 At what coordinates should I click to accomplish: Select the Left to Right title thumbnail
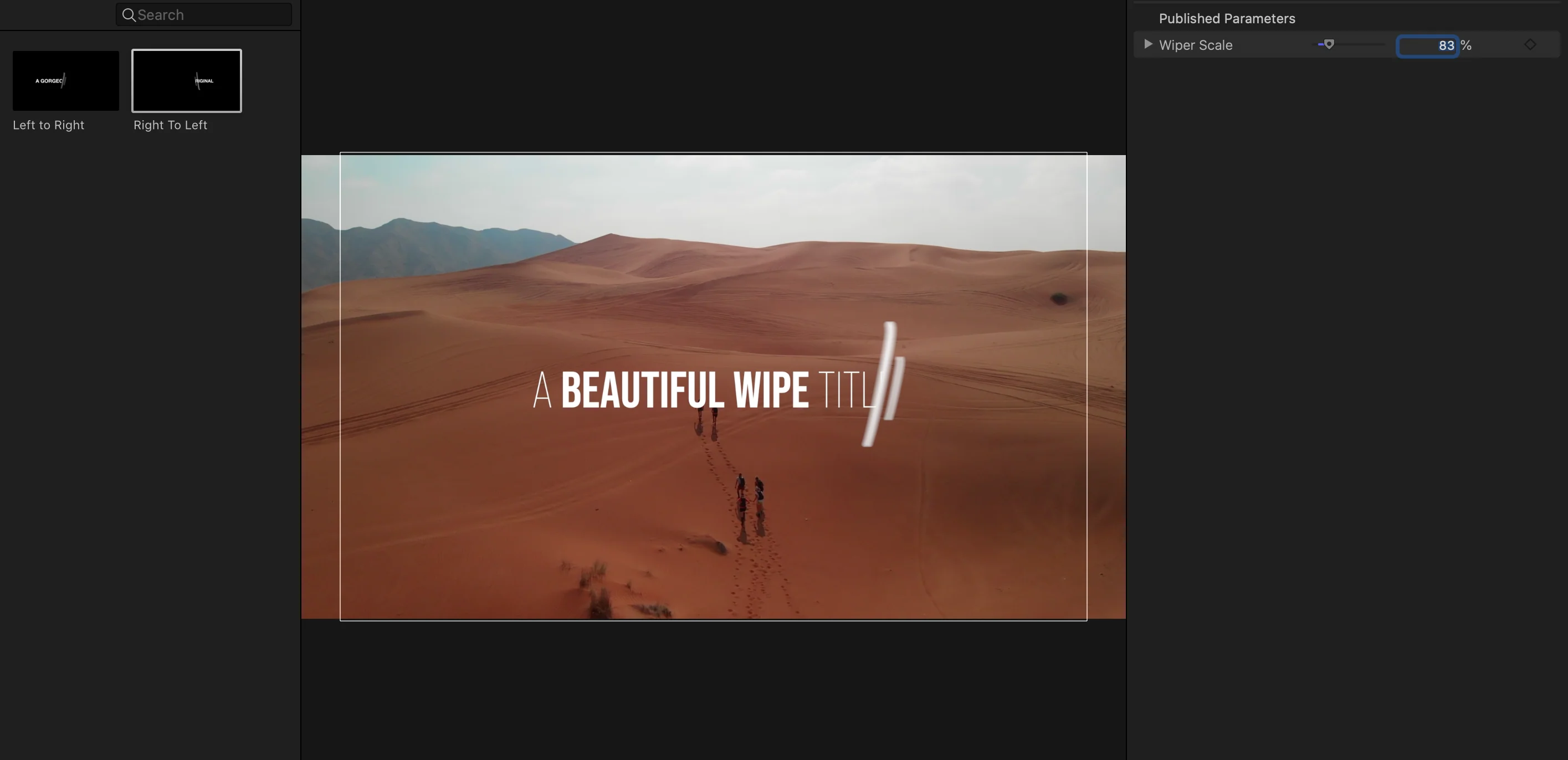click(x=66, y=80)
